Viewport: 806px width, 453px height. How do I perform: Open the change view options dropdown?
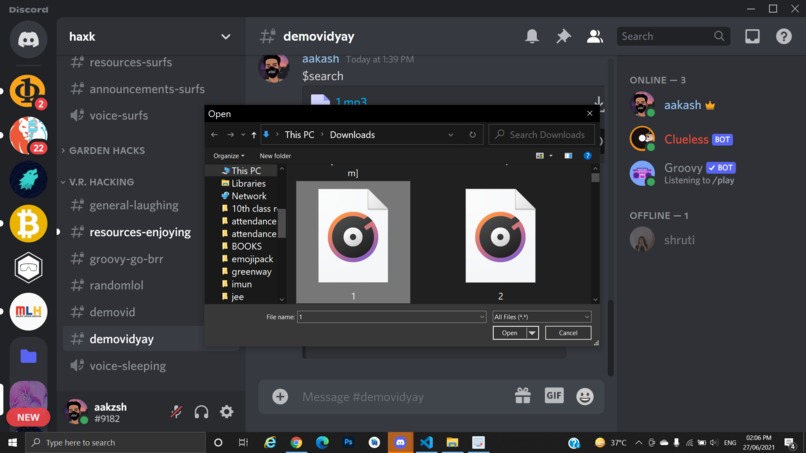click(x=551, y=156)
